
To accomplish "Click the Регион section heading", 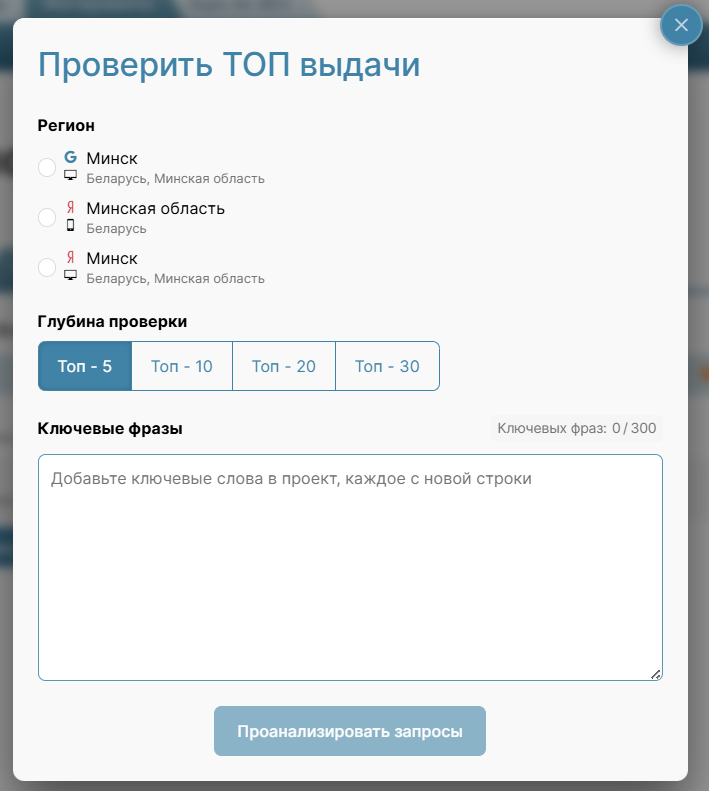I will point(66,125).
